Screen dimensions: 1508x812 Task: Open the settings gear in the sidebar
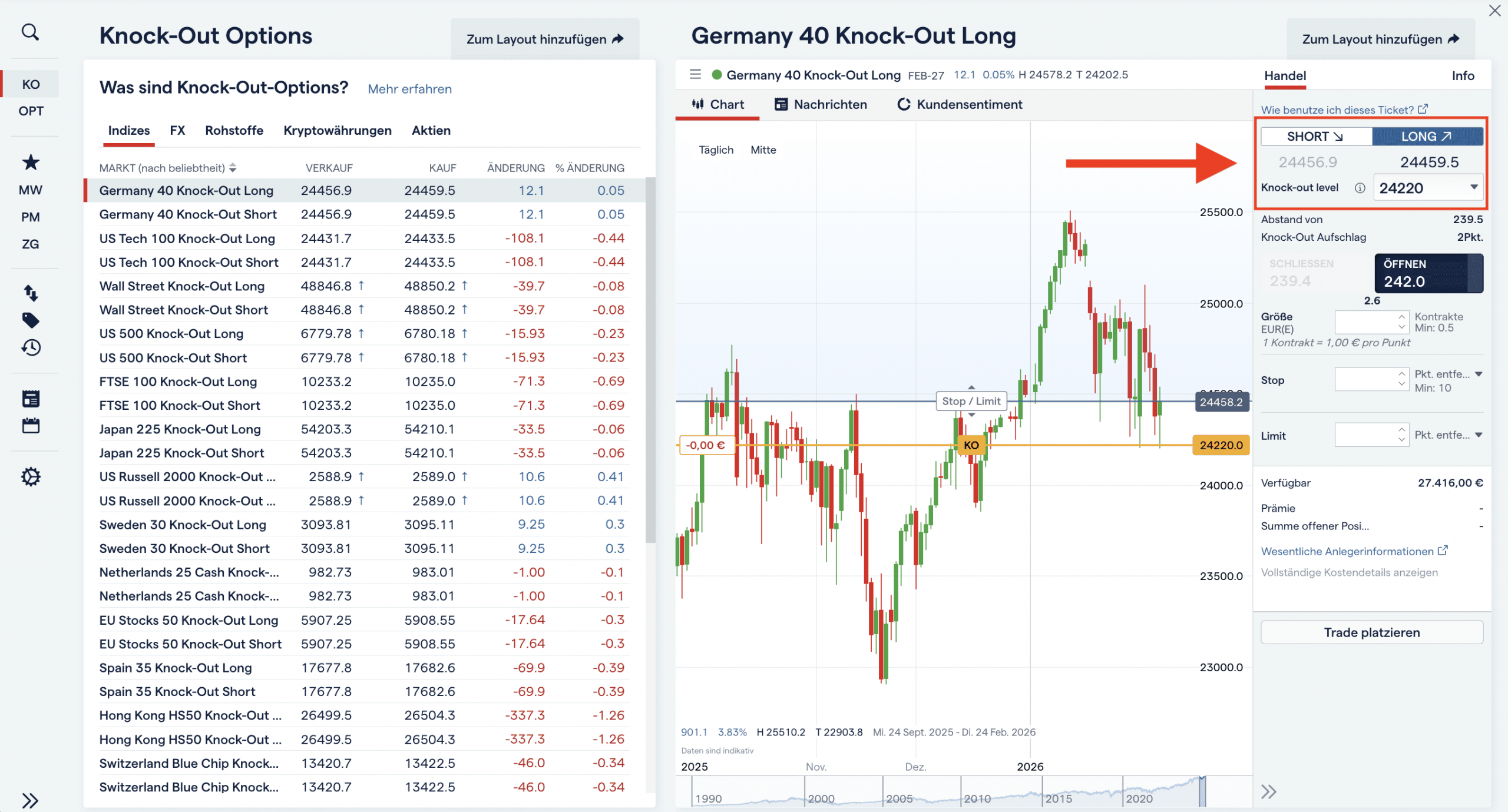tap(30, 476)
